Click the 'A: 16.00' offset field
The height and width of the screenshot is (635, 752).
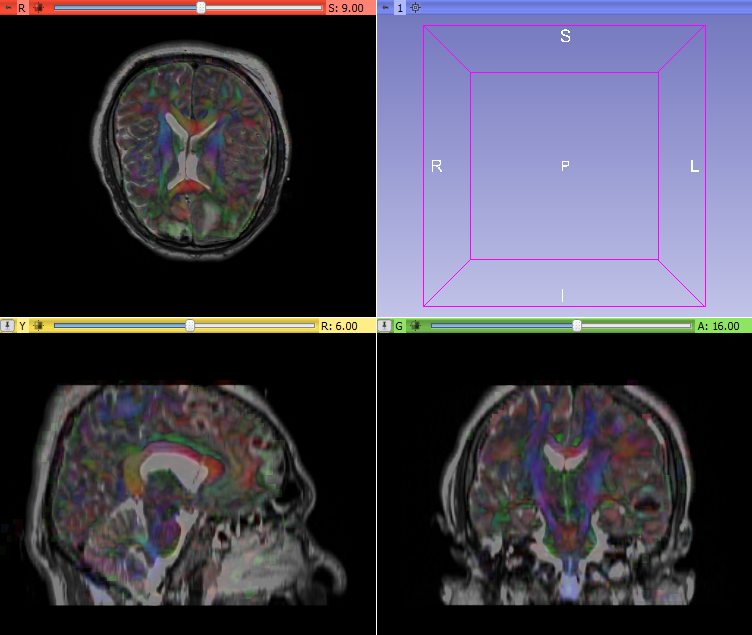point(718,326)
